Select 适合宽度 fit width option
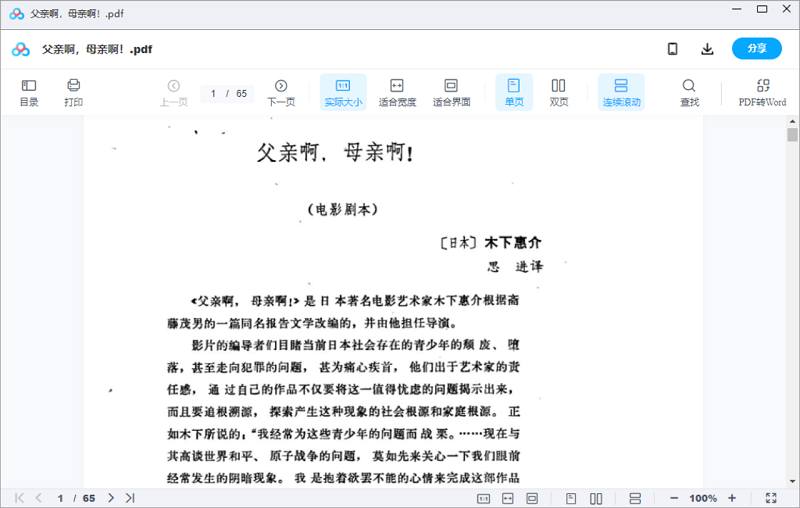 pos(397,93)
